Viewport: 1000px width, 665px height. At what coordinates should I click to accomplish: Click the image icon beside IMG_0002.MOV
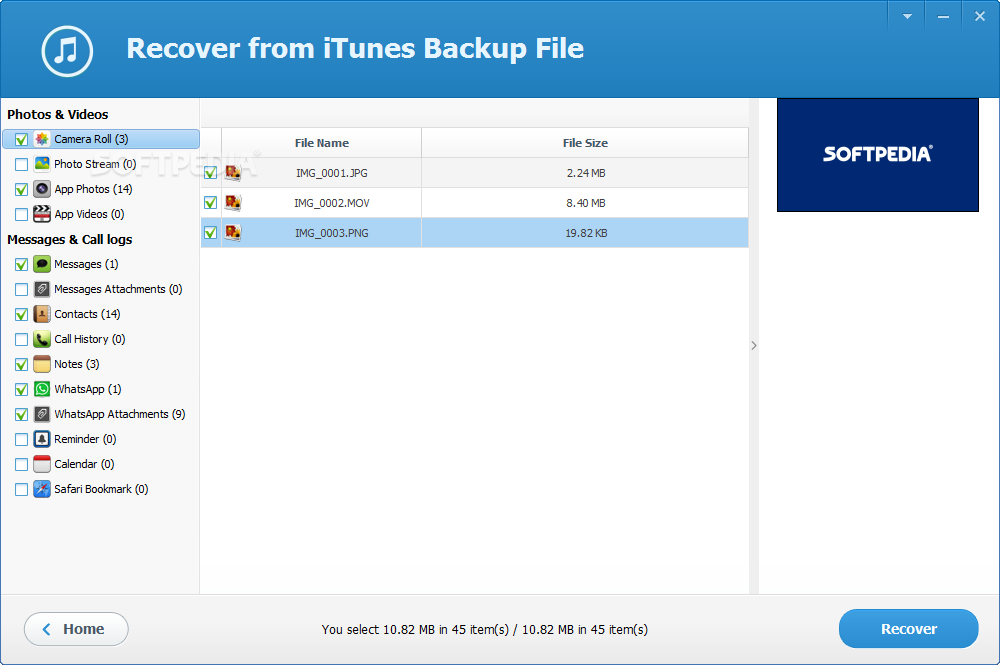[x=233, y=202]
